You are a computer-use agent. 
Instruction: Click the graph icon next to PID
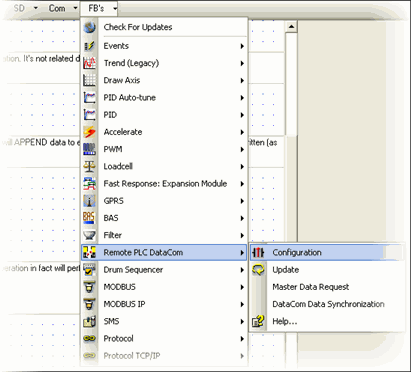(89, 115)
